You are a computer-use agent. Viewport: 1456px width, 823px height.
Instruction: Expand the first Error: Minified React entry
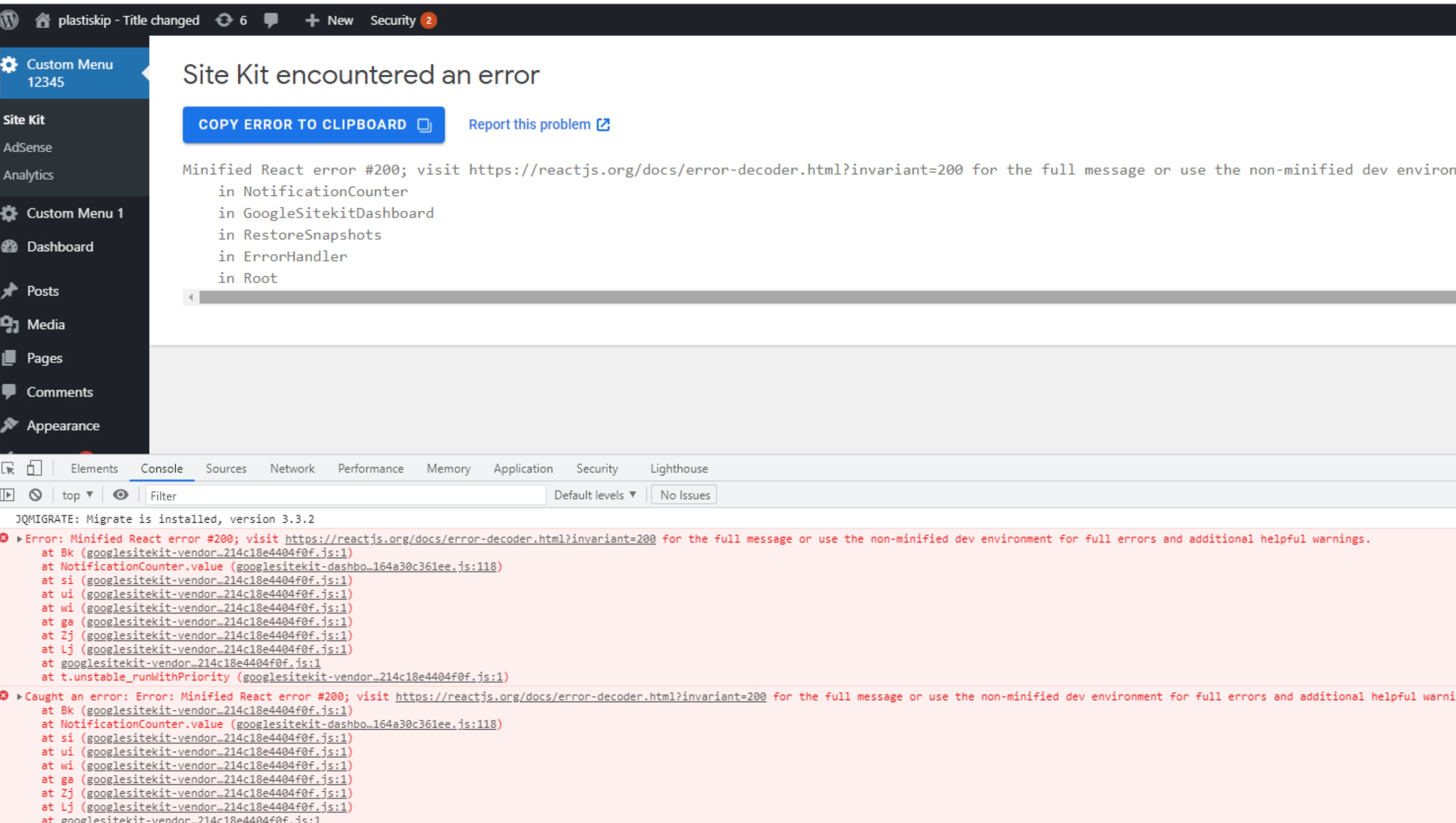click(20, 539)
